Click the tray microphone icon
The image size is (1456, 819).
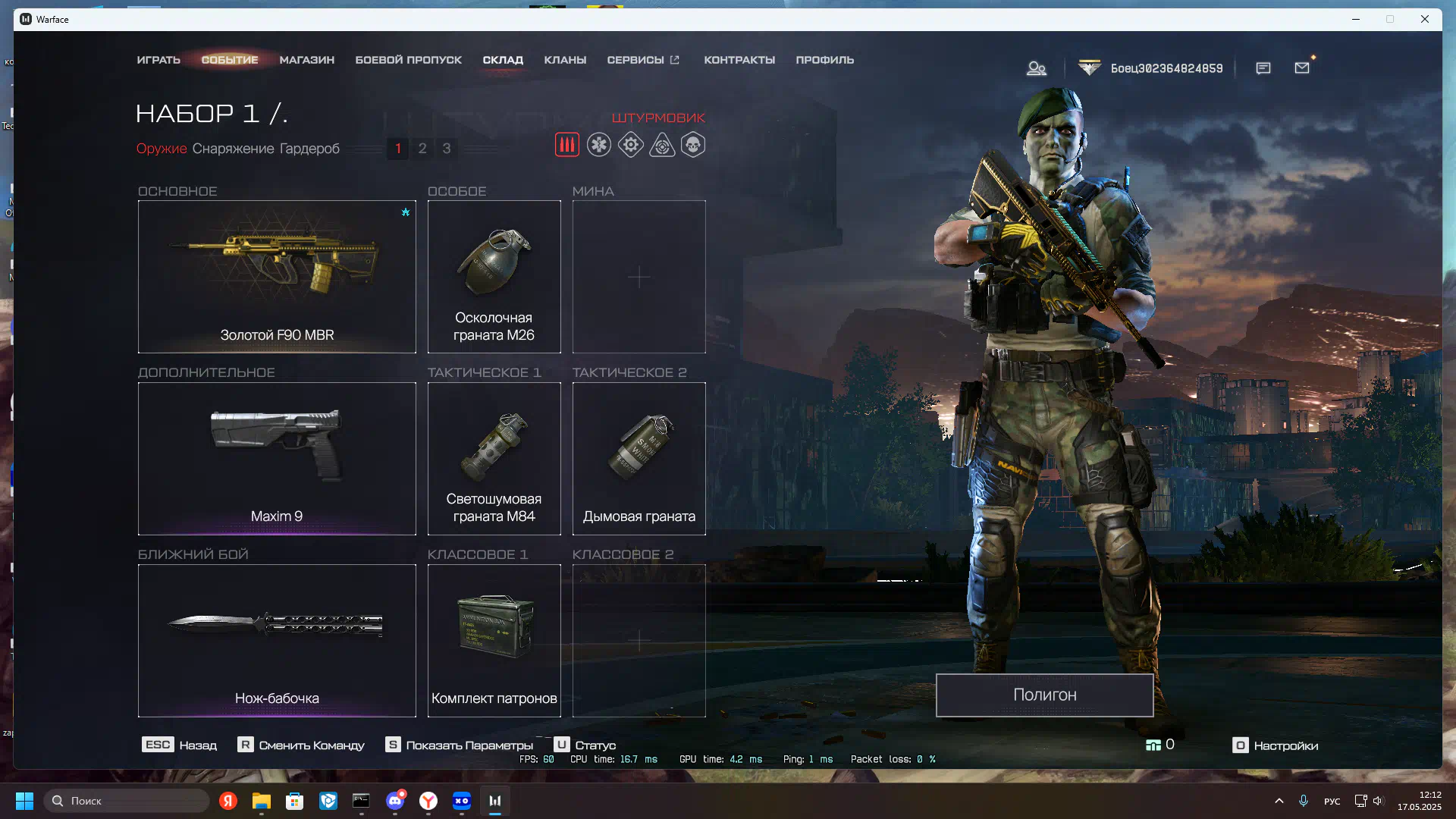[x=1304, y=801]
